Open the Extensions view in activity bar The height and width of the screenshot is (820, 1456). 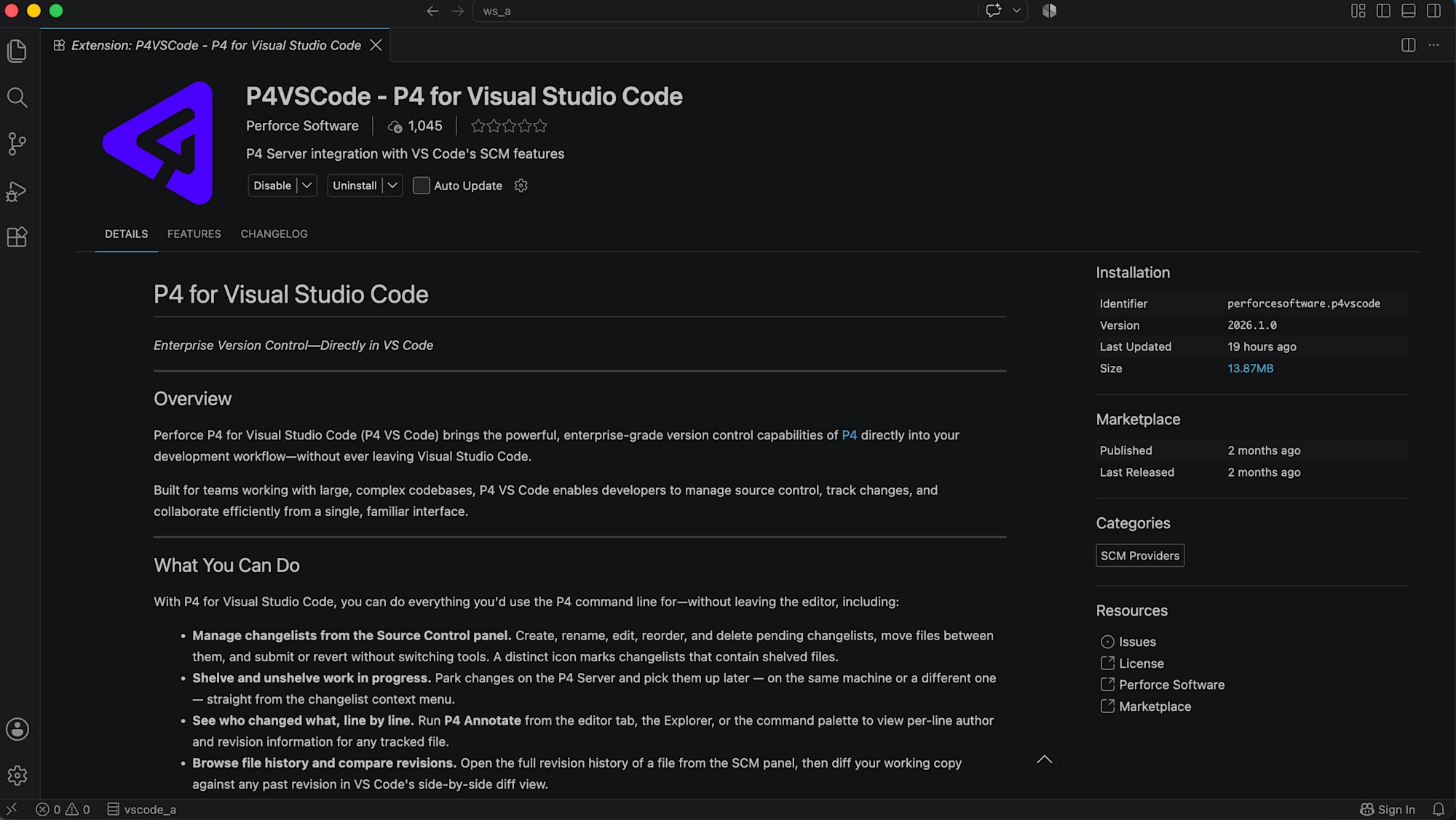(17, 237)
